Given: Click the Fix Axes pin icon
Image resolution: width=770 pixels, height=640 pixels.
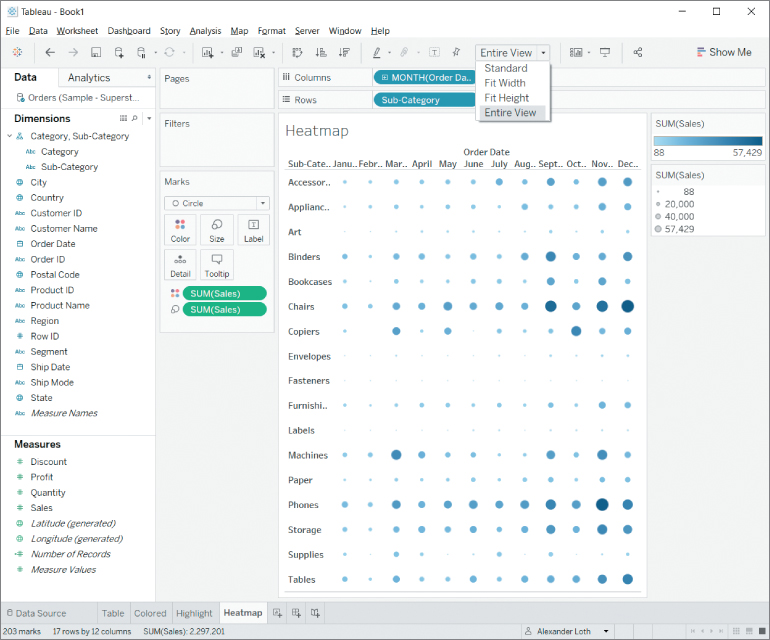Looking at the screenshot, I should (457, 52).
